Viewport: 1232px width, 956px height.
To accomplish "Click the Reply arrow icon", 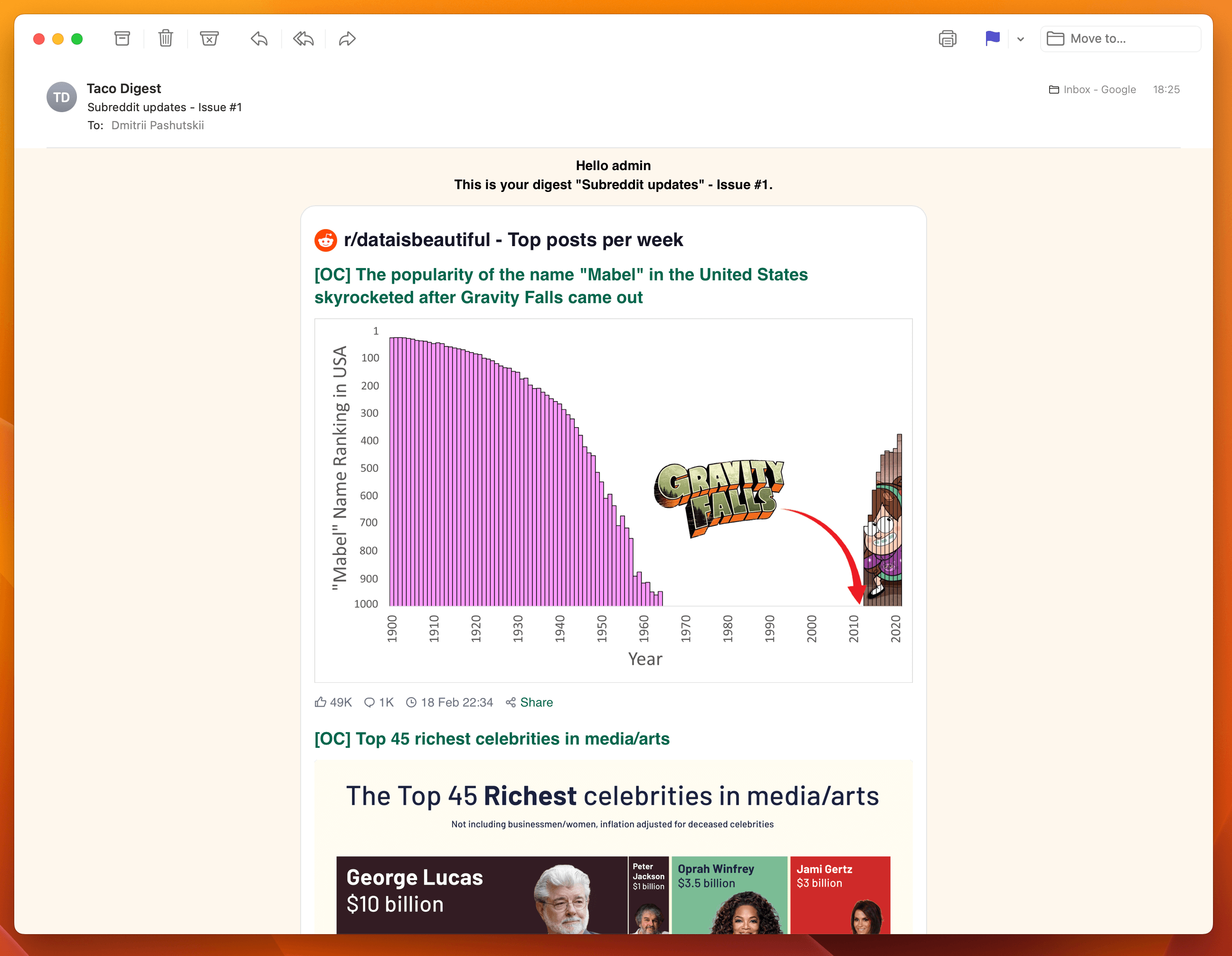I will coord(259,38).
